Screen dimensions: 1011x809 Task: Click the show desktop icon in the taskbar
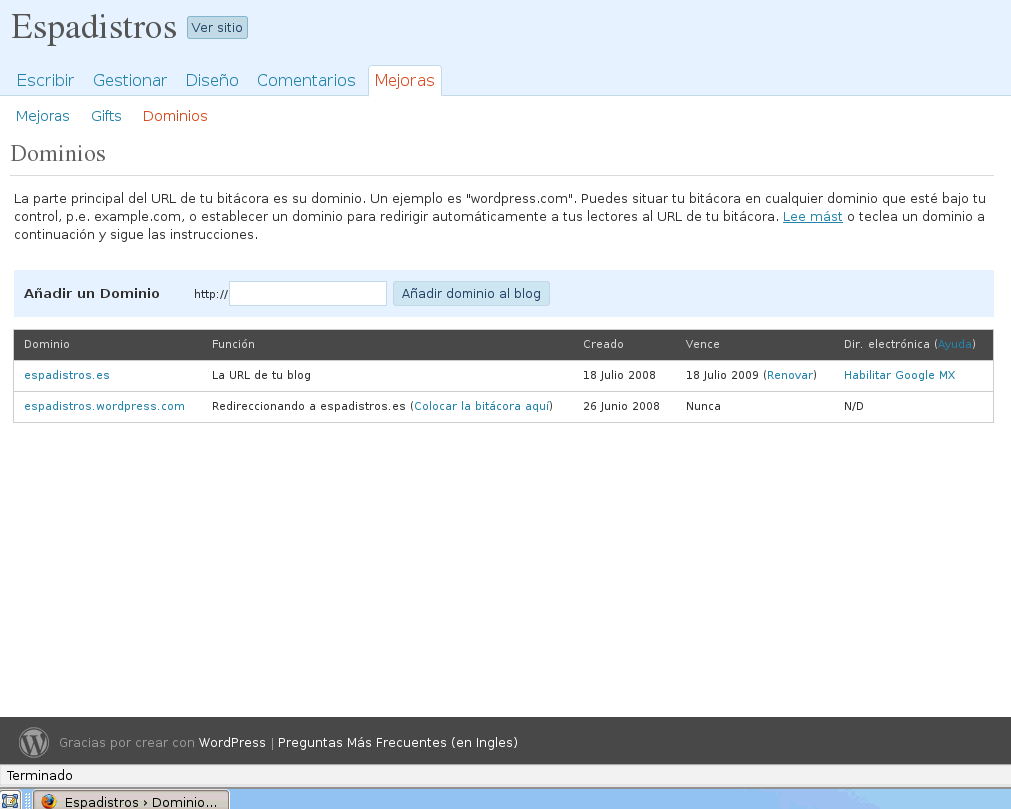[10, 800]
